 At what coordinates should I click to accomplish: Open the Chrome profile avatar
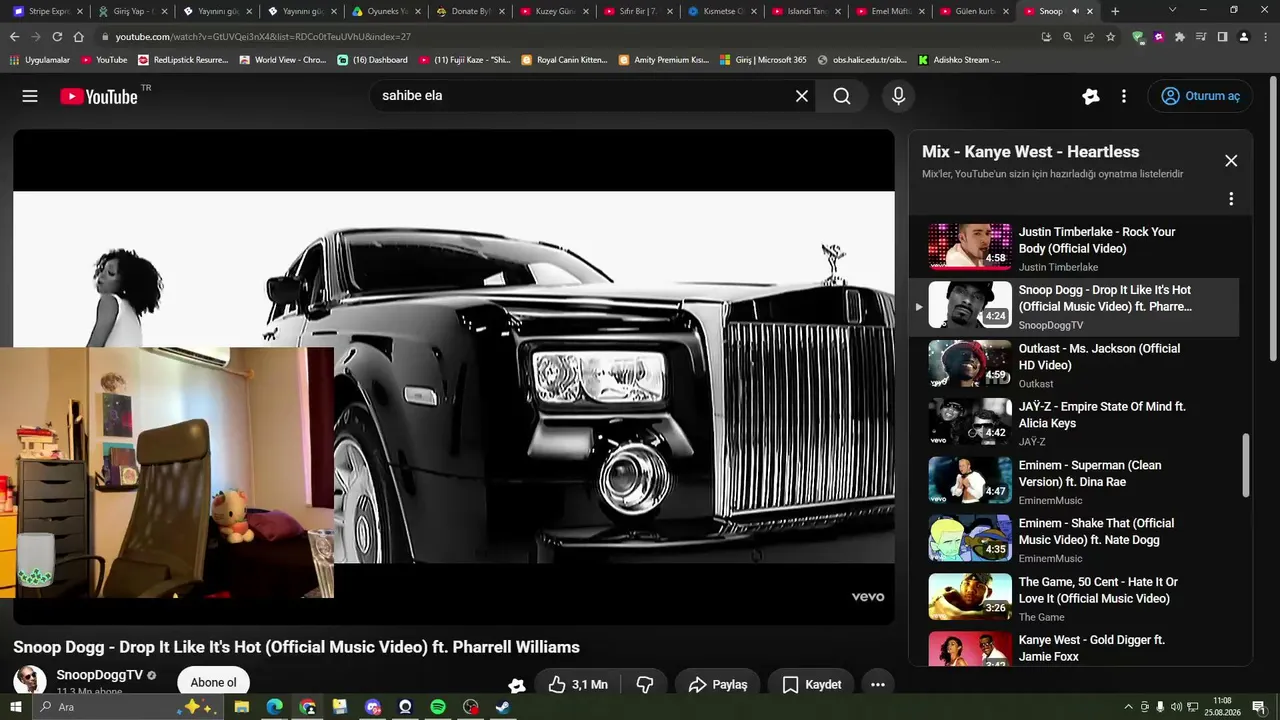click(1243, 37)
